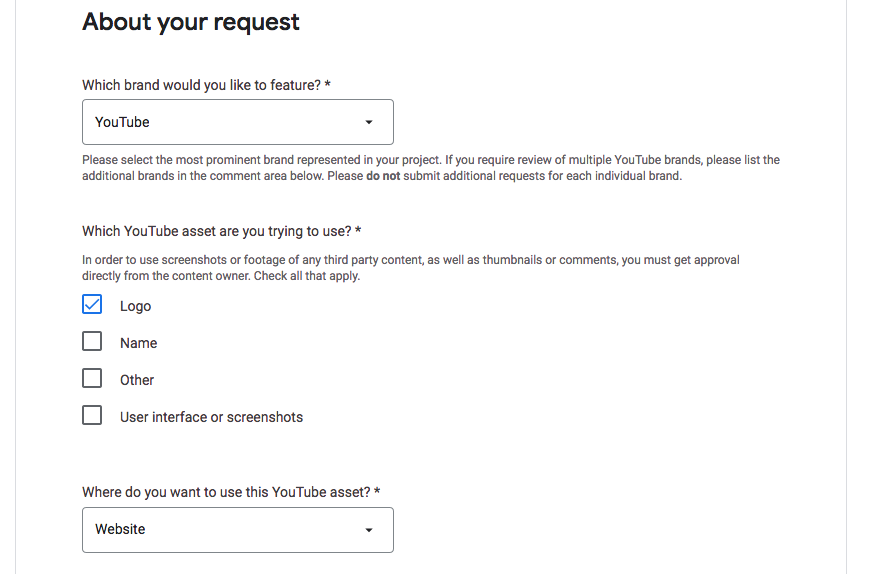
Task: Click the Website dropdown arrow icon
Action: pyautogui.click(x=369, y=530)
